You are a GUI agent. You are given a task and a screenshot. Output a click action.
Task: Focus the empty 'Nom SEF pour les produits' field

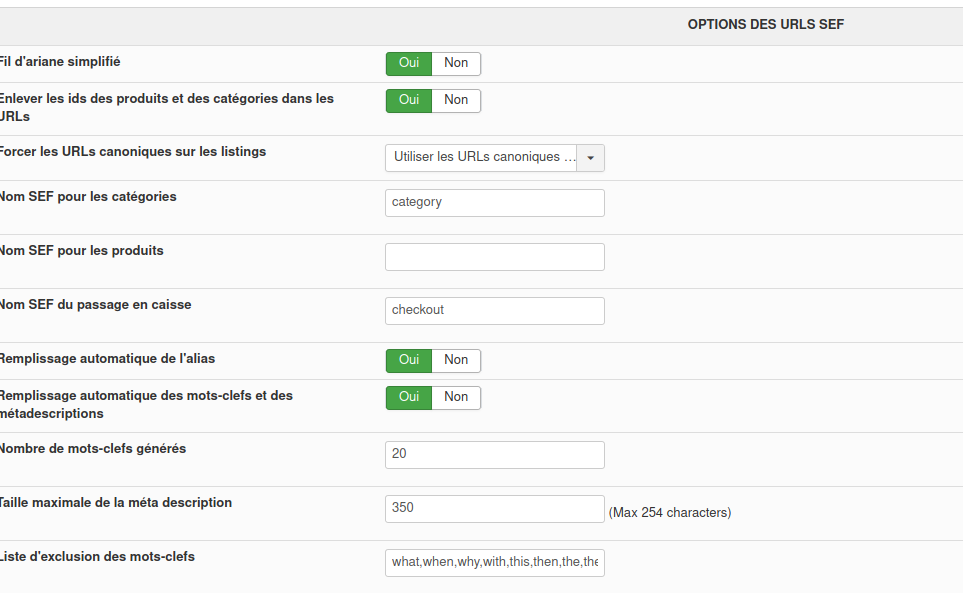tap(494, 257)
